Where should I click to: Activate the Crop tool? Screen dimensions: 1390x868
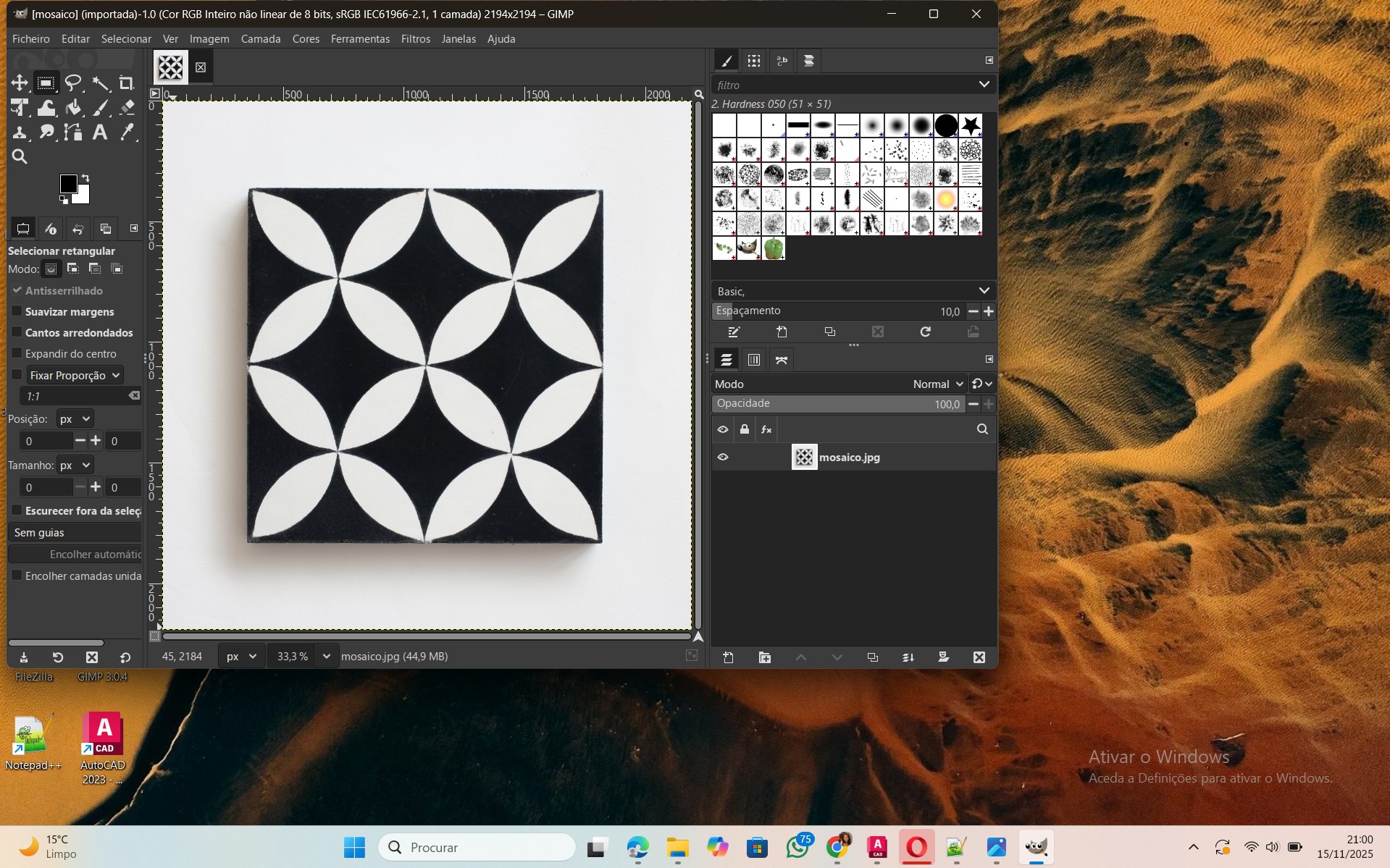point(127,83)
